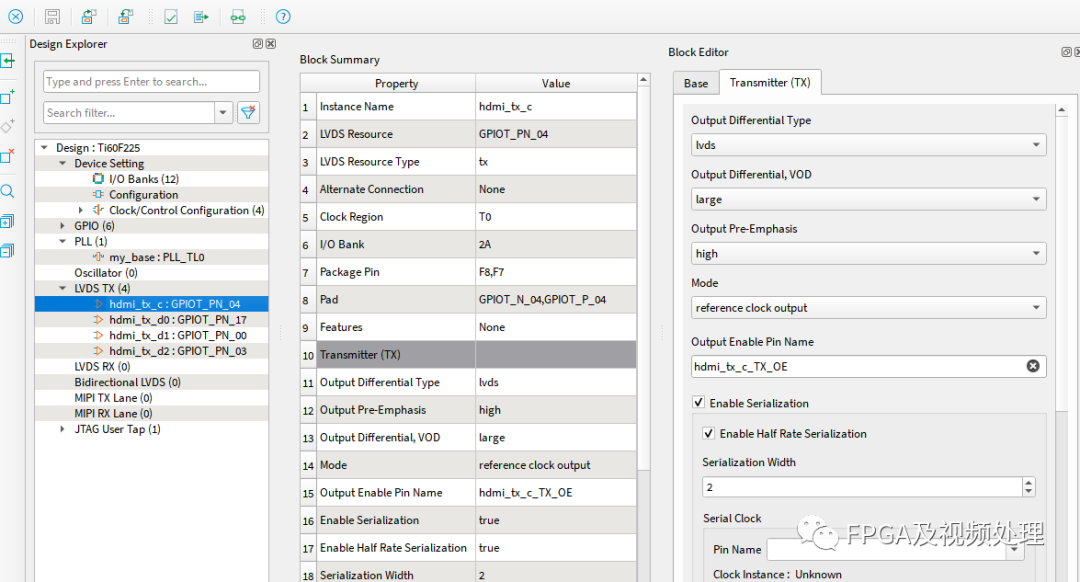
Task: Float the Design Explorer panel
Action: click(258, 44)
